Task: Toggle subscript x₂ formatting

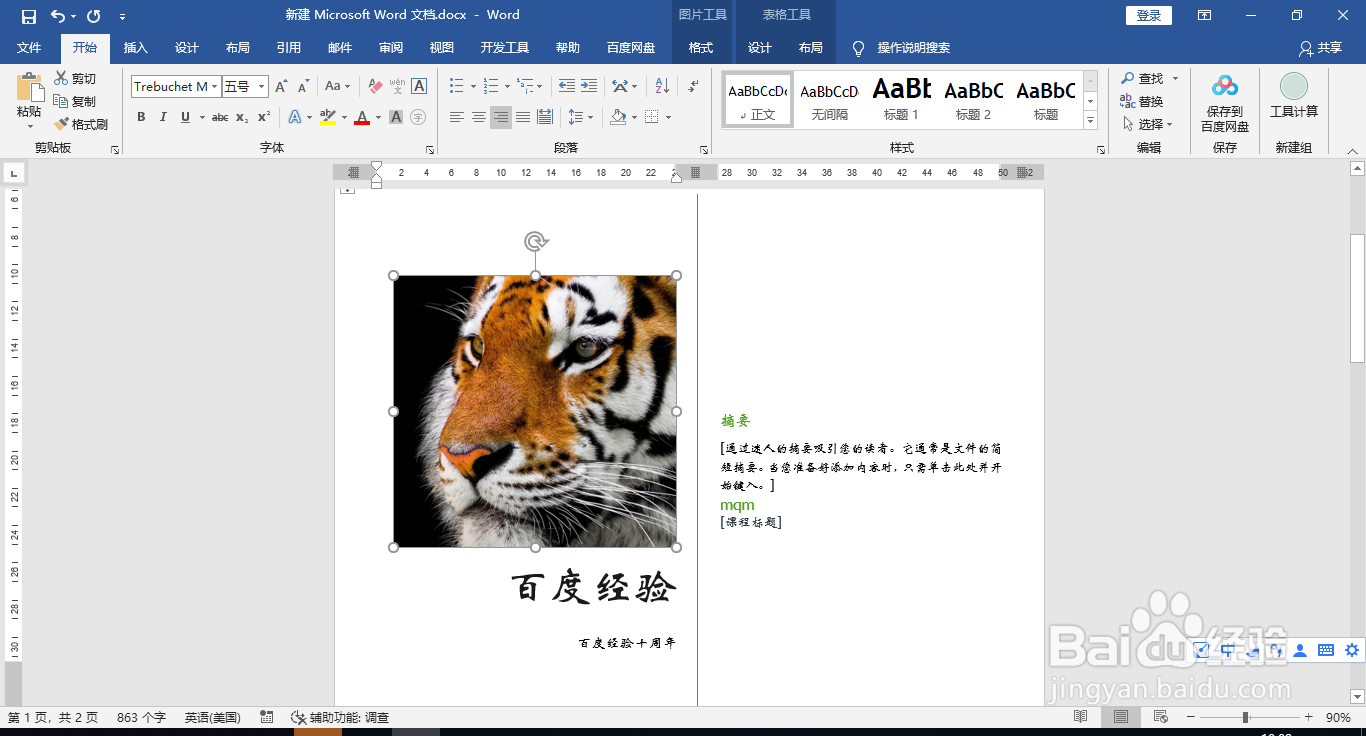Action: point(242,117)
